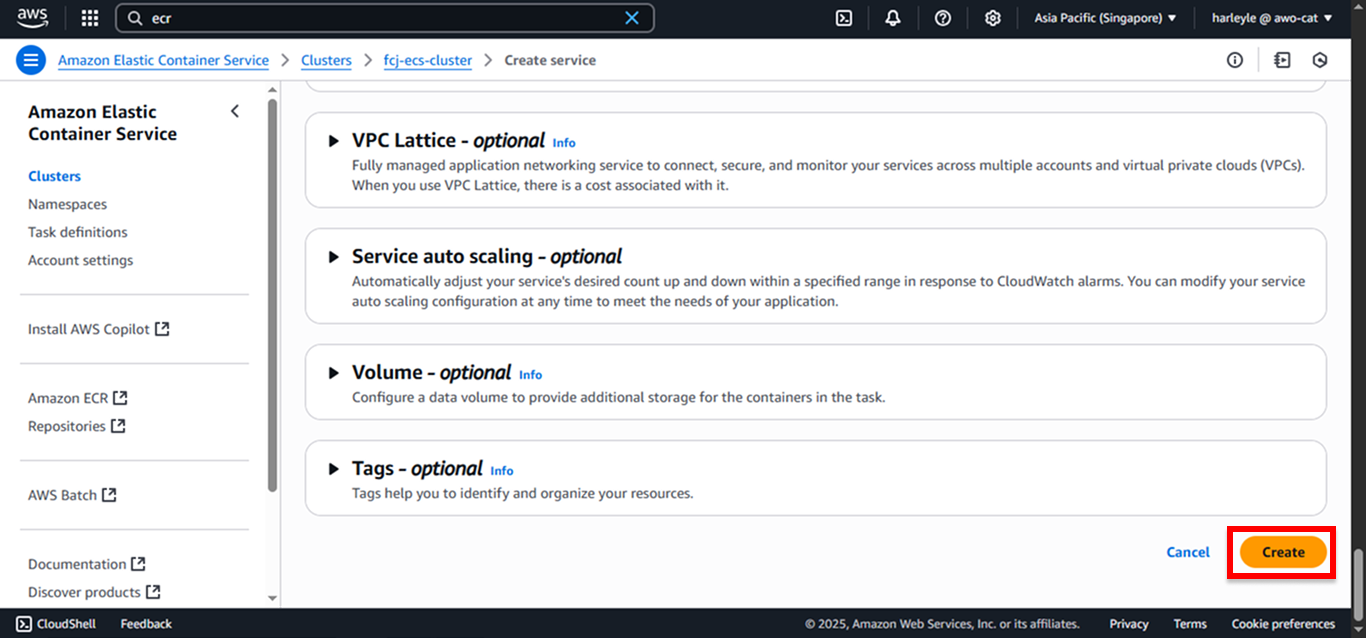
Task: Open the settings gear in top bar
Action: [992, 18]
